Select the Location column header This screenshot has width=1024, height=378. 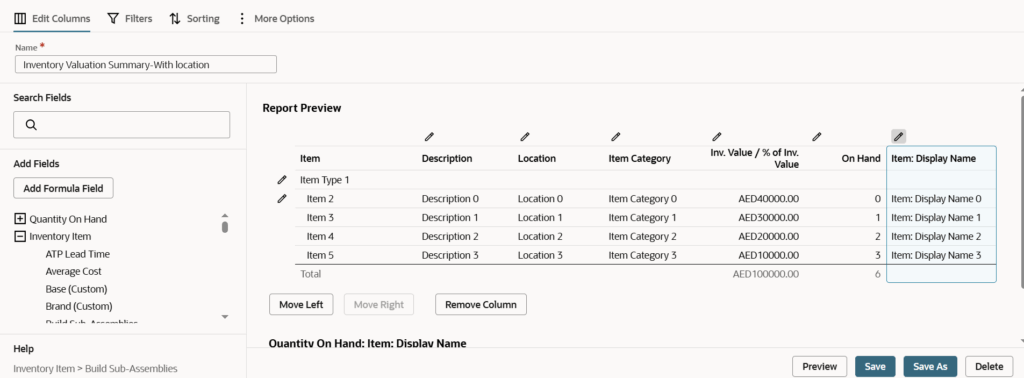(x=537, y=159)
